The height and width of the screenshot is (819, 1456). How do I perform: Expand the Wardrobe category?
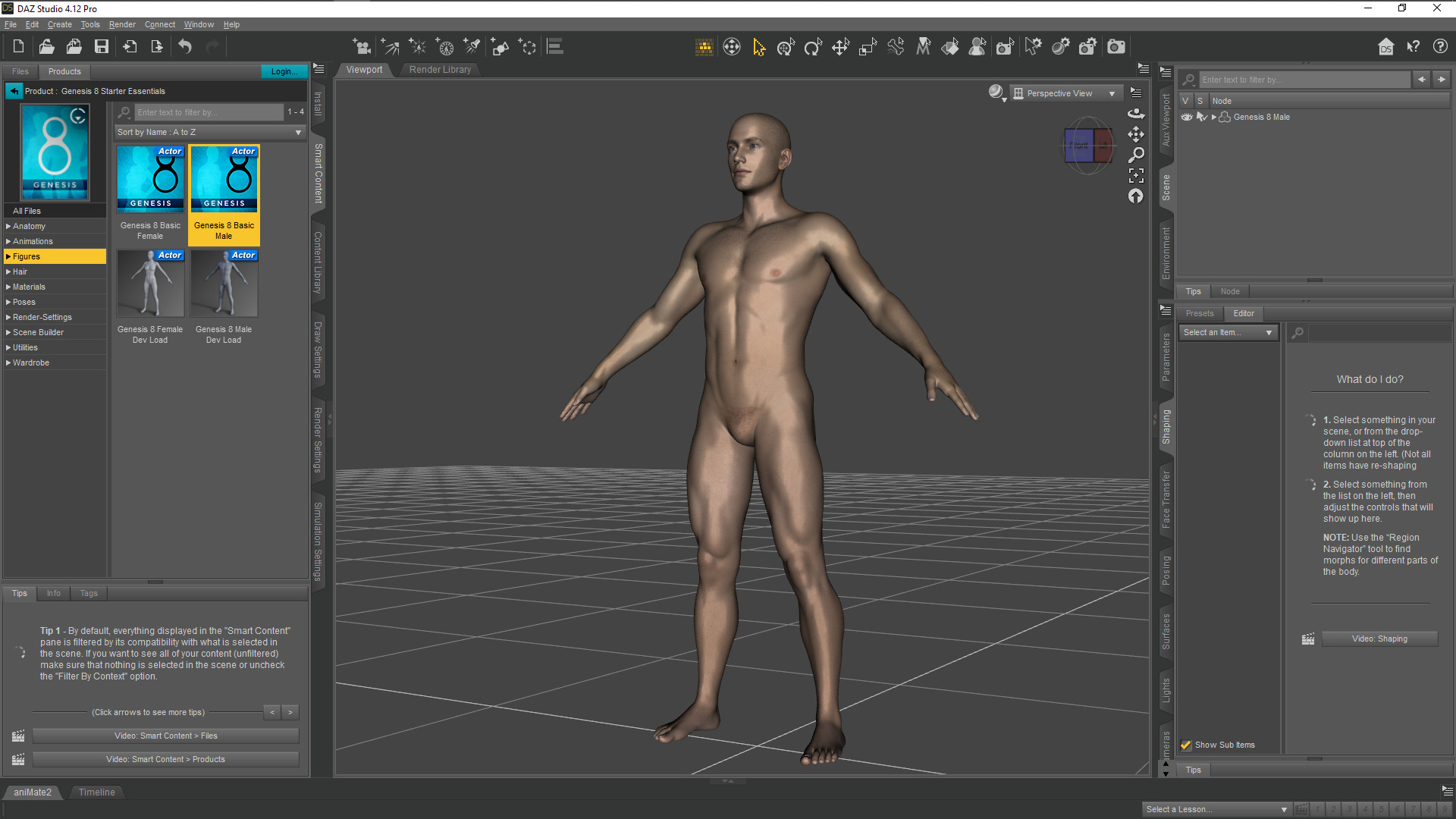[8, 362]
